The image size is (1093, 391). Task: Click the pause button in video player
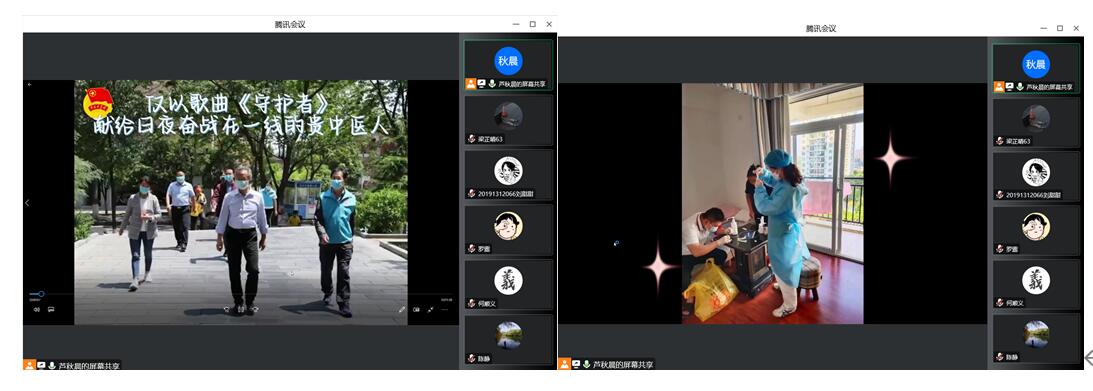(x=241, y=308)
